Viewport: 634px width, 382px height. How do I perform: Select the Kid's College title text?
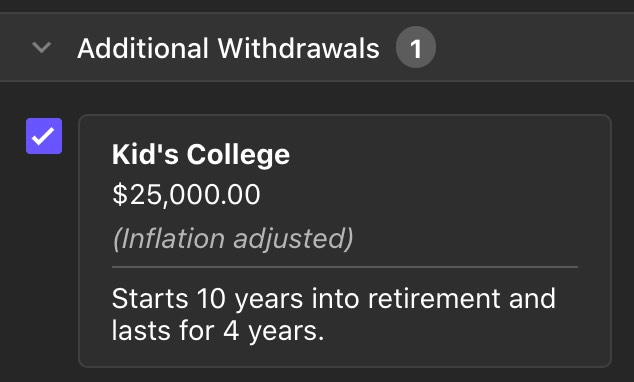point(201,154)
